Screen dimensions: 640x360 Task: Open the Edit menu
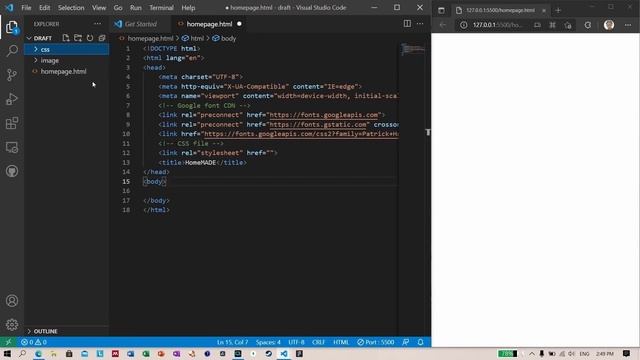[44, 8]
